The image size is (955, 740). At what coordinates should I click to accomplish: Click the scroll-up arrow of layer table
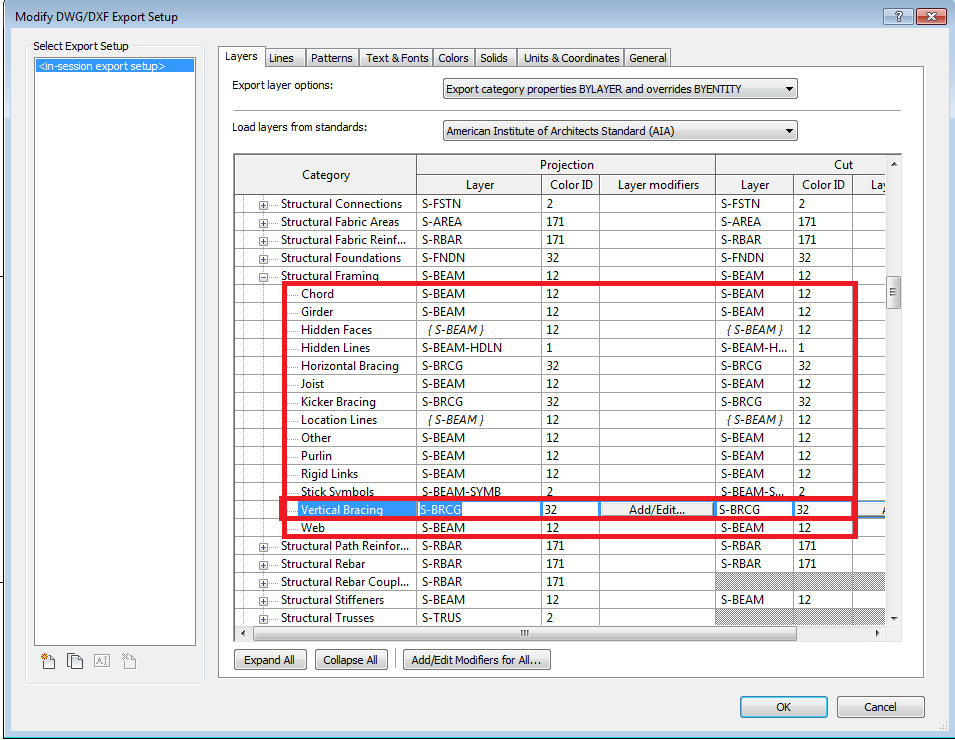tap(893, 164)
